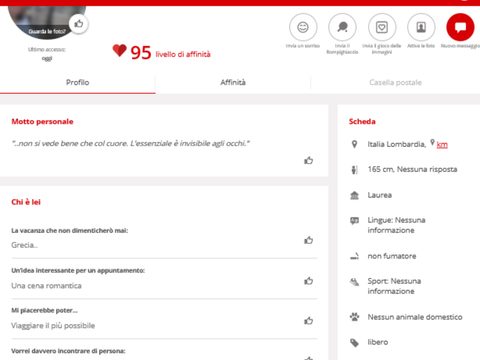Send the picture game heart-frame icon
Image resolution: width=480 pixels, height=360 pixels.
[382, 27]
